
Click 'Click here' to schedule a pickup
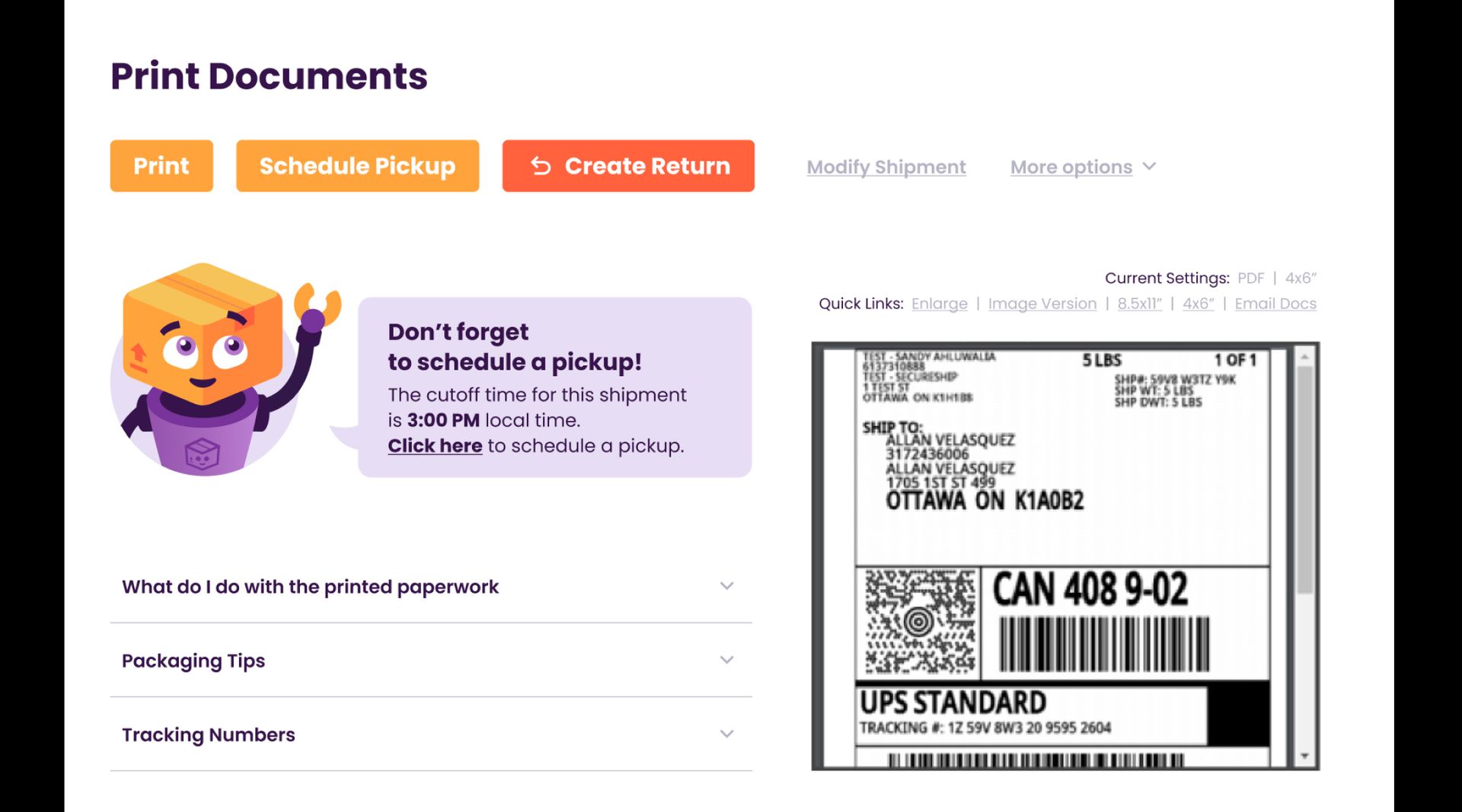pyautogui.click(x=435, y=445)
